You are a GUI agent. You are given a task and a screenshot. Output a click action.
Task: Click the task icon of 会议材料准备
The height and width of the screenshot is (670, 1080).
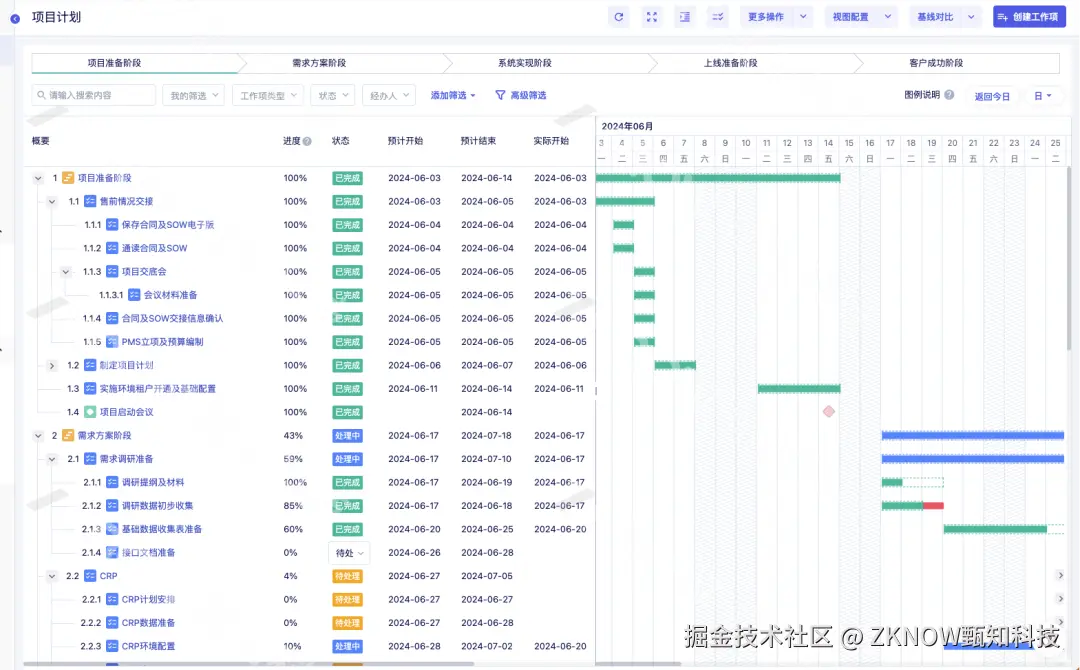click(x=134, y=295)
